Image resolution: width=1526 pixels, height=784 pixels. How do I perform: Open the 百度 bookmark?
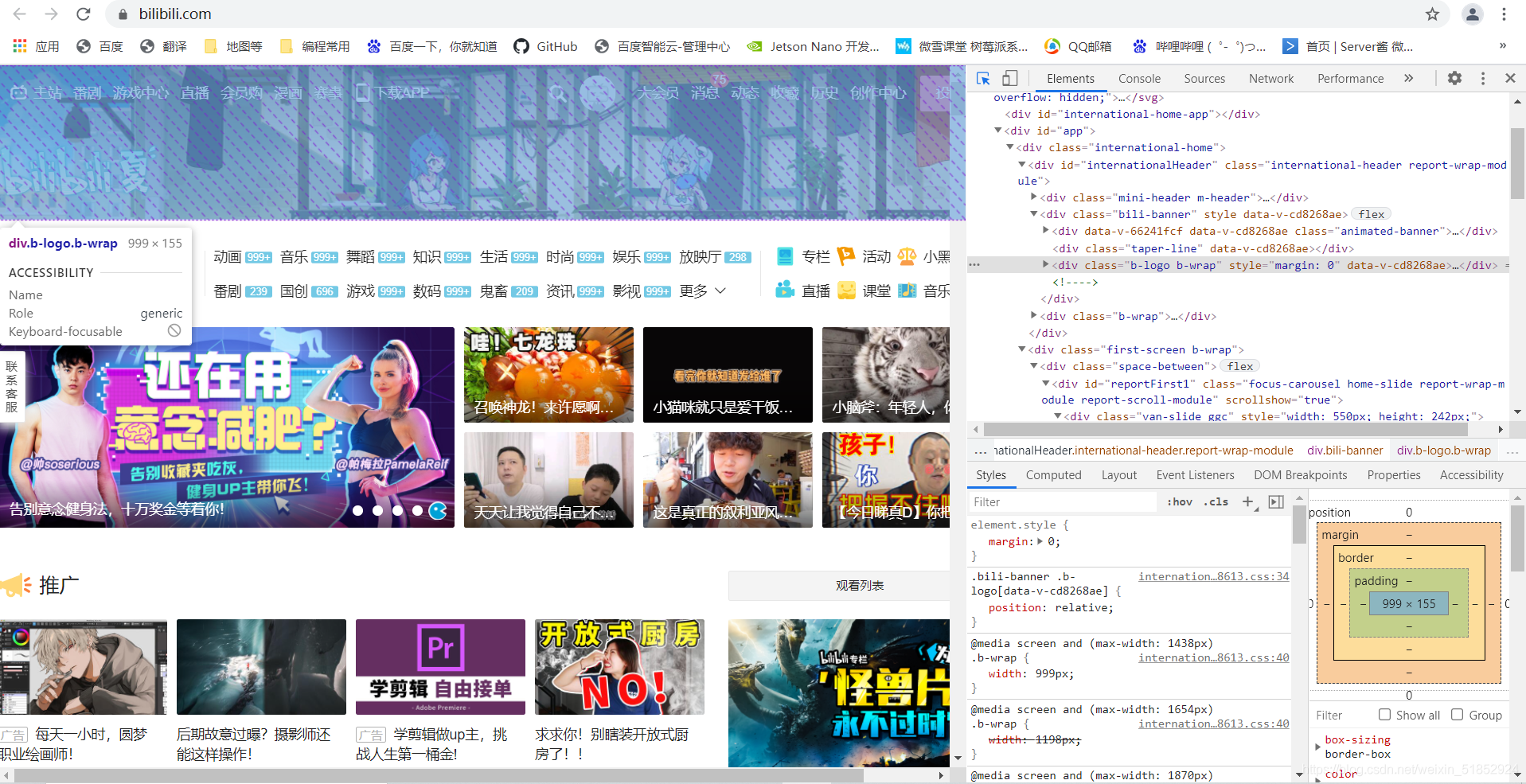point(100,46)
